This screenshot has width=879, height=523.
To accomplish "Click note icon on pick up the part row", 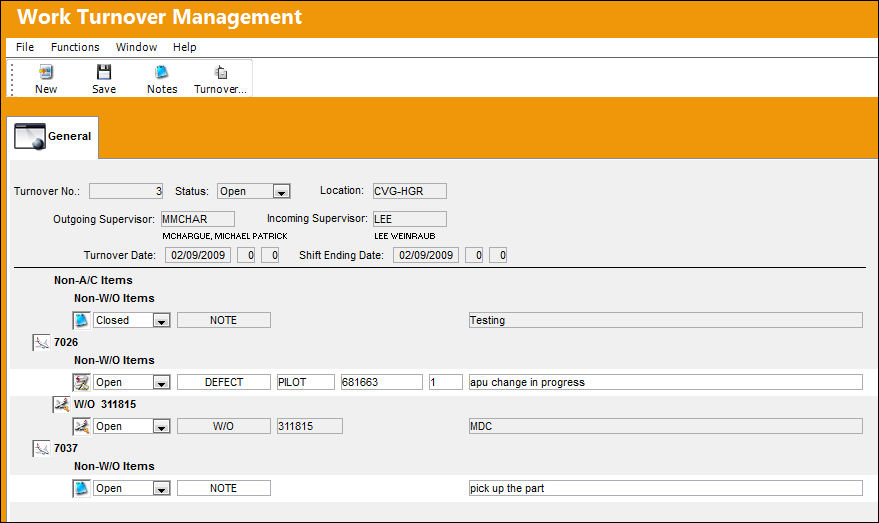I will [82, 488].
